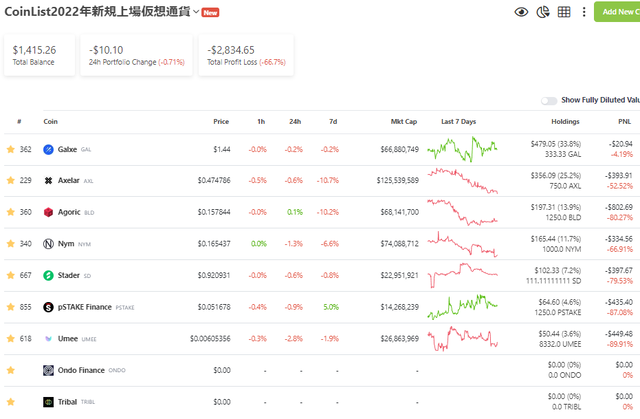Click the red New badge
This screenshot has height=419, width=640.
(210, 13)
